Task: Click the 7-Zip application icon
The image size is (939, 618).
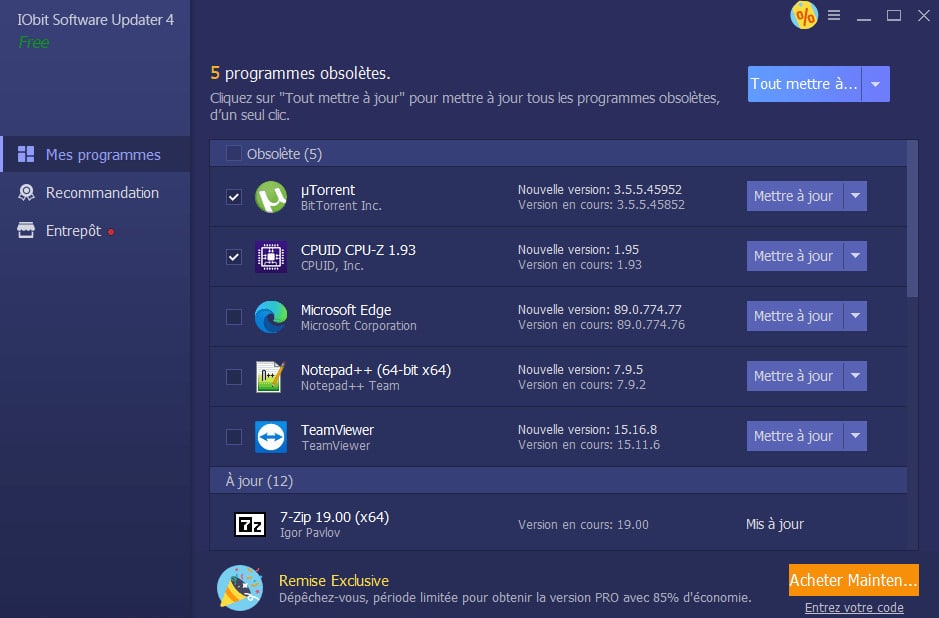Action: (x=250, y=525)
